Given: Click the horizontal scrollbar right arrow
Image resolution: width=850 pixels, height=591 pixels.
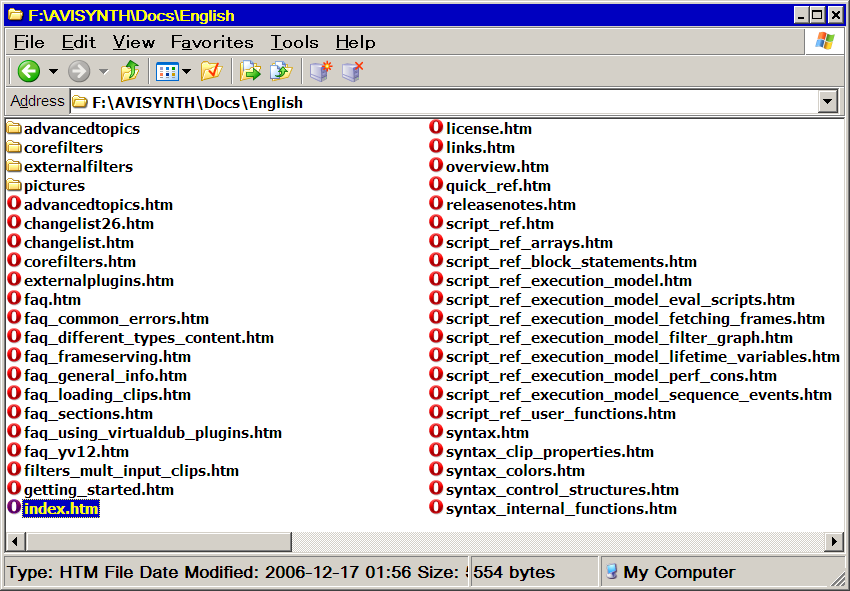Looking at the screenshot, I should click(x=834, y=541).
